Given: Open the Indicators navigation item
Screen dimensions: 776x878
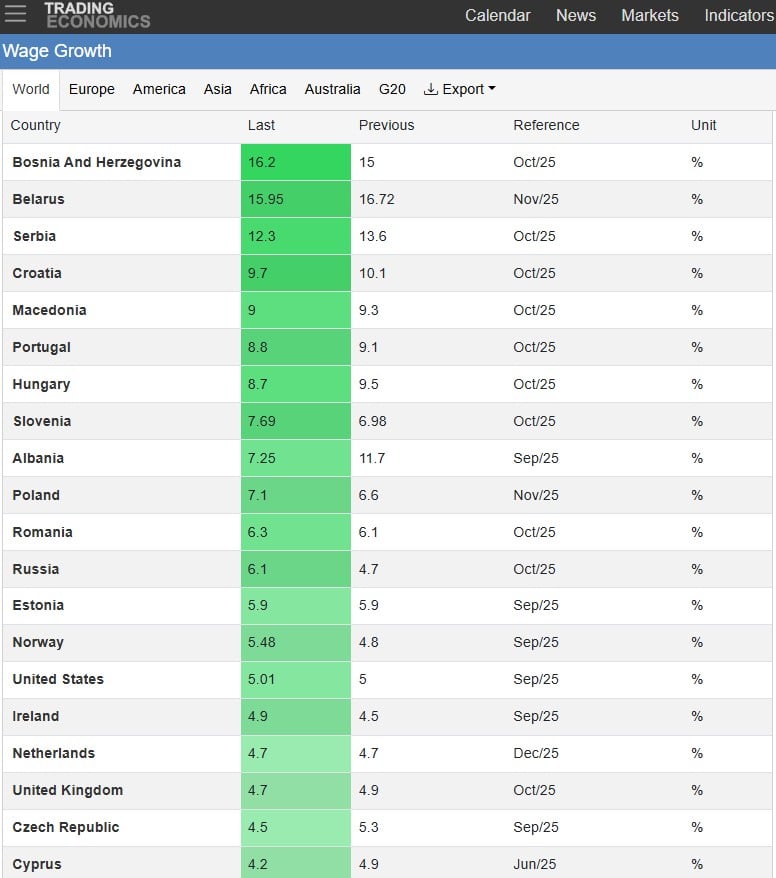Looking at the screenshot, I should 738,15.
